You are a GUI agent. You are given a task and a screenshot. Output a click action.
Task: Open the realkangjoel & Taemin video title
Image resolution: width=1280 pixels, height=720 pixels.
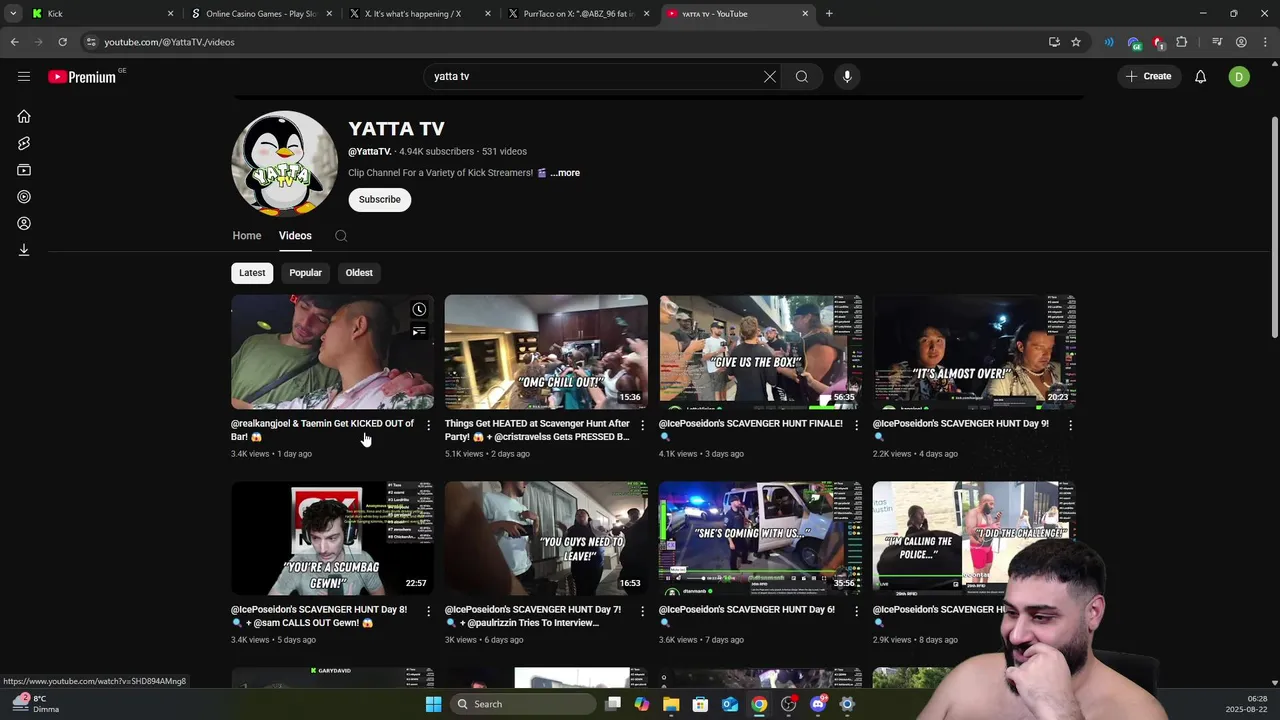[x=322, y=430]
